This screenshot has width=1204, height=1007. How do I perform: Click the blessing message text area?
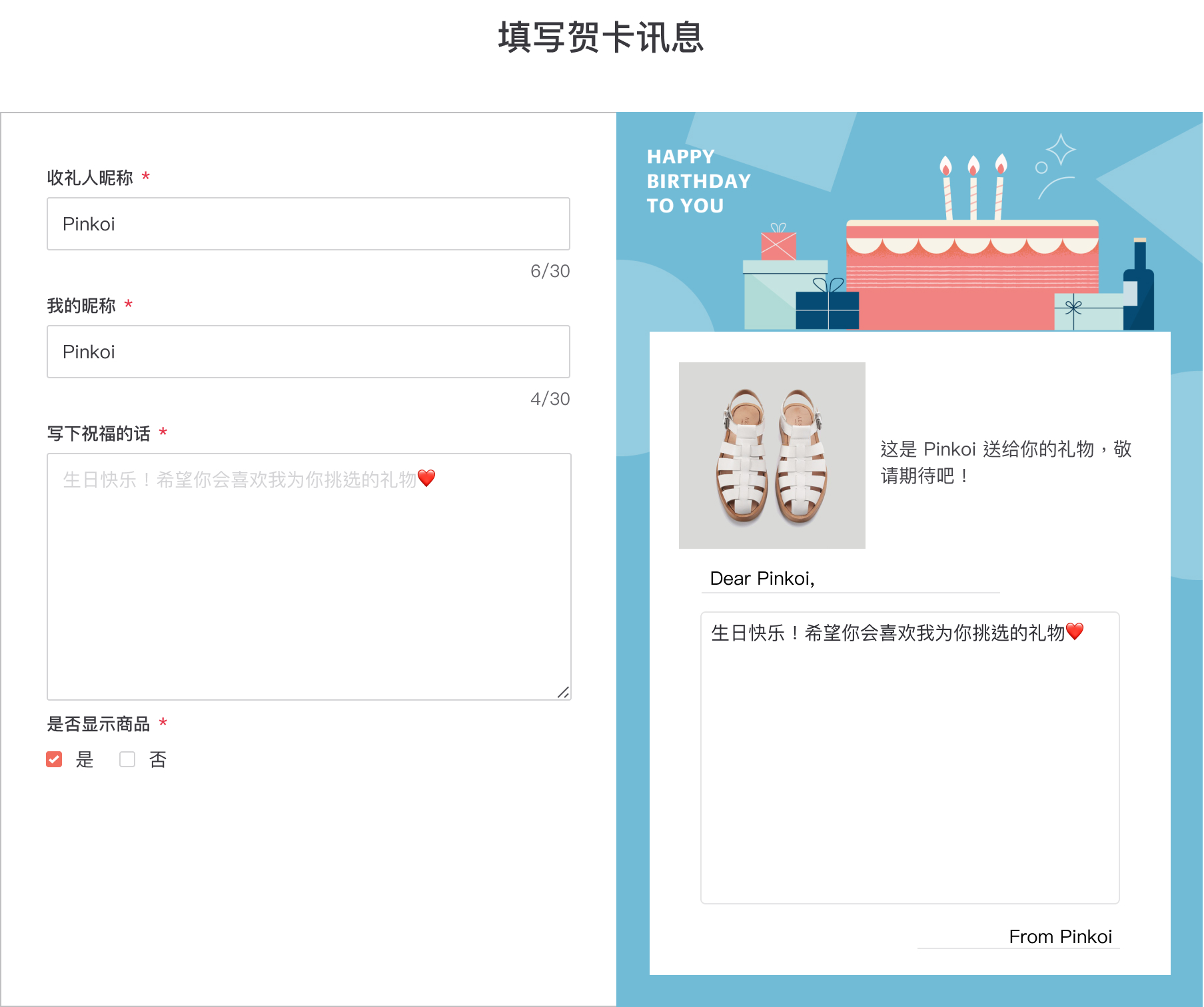[309, 577]
